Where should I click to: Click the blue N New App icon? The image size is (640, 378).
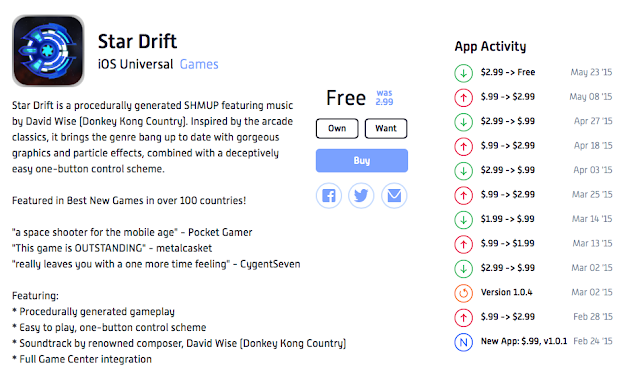pyautogui.click(x=463, y=342)
